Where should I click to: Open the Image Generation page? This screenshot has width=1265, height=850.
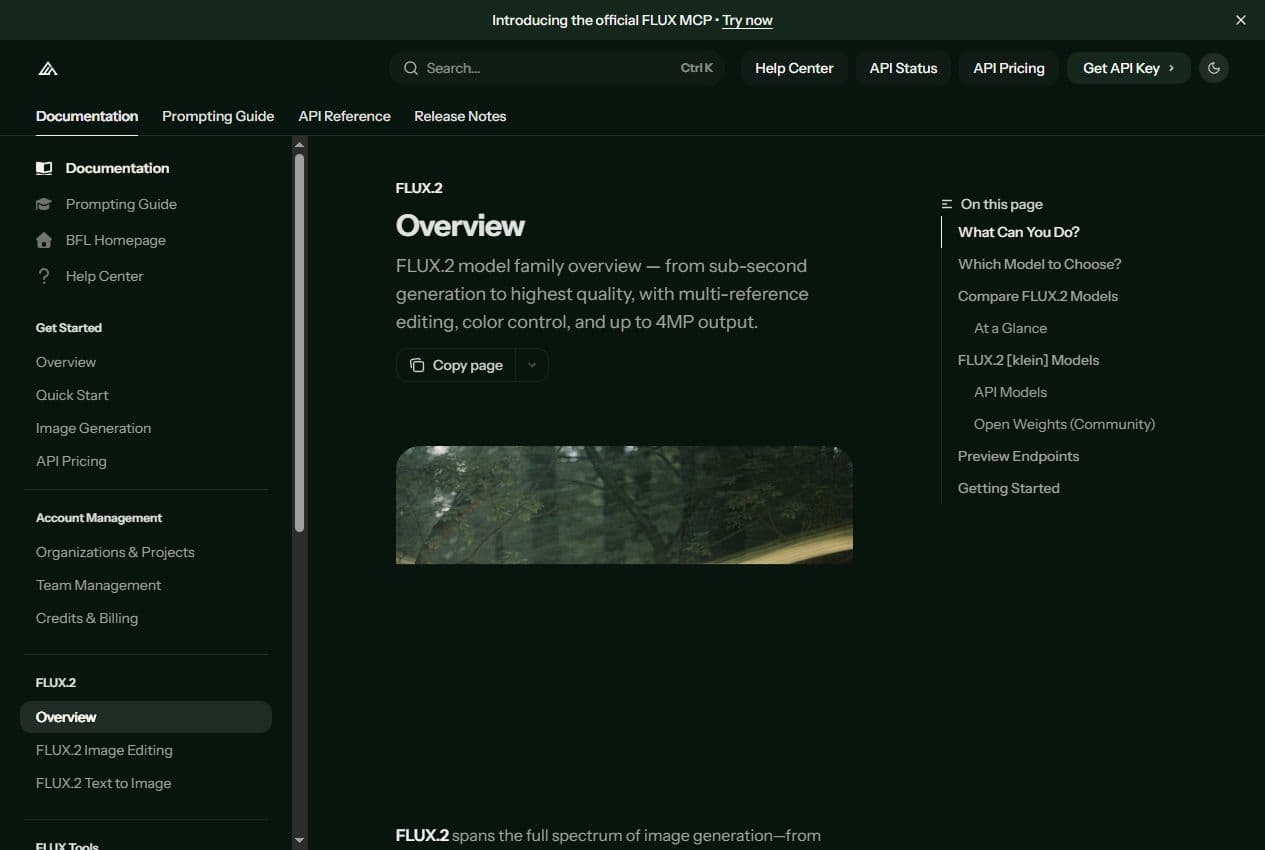[x=93, y=428]
